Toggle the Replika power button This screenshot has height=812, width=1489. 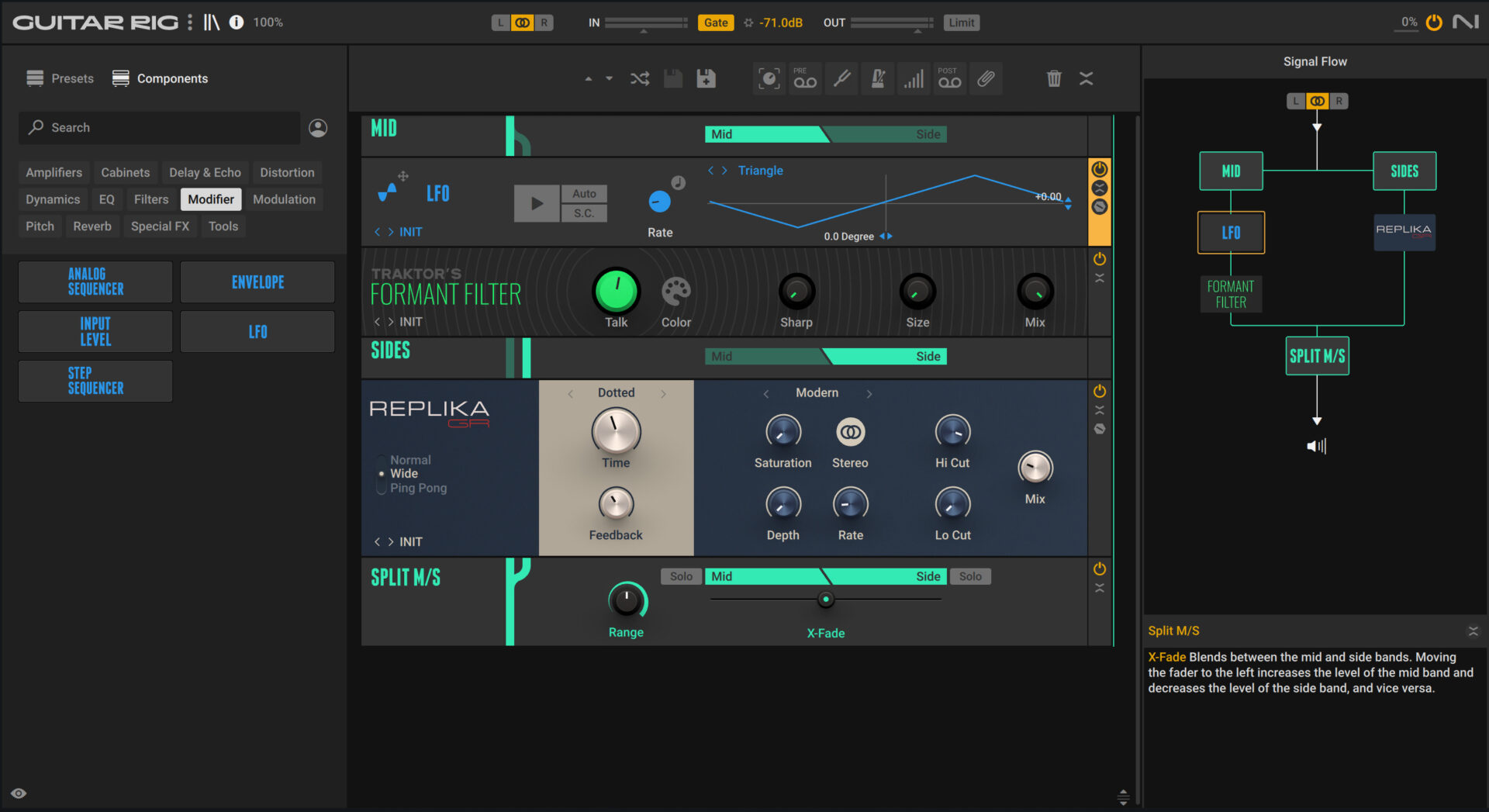[x=1100, y=392]
